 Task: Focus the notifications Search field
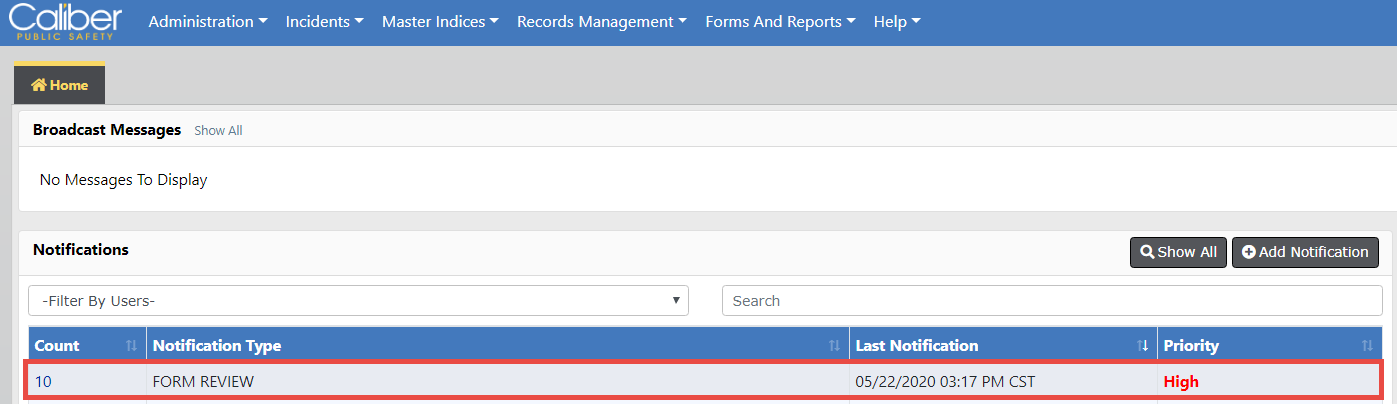point(1052,300)
